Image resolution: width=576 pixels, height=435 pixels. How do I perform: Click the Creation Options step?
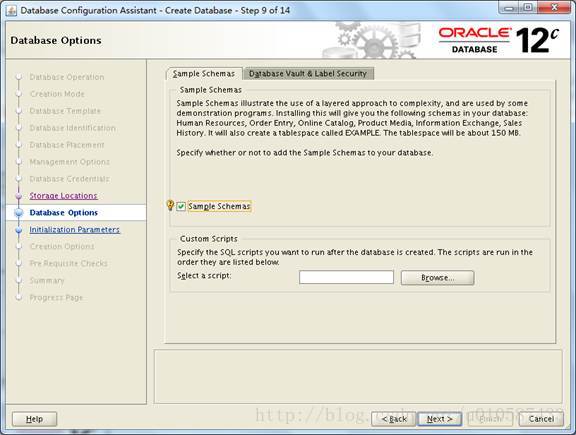click(x=62, y=247)
